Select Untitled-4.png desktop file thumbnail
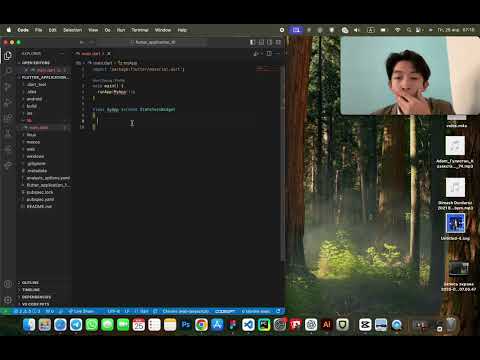This screenshot has width=480, height=360. pyautogui.click(x=455, y=223)
